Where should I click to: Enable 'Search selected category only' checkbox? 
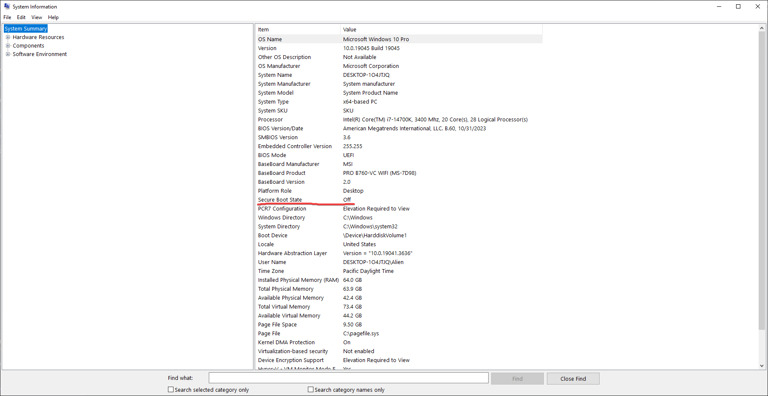171,390
